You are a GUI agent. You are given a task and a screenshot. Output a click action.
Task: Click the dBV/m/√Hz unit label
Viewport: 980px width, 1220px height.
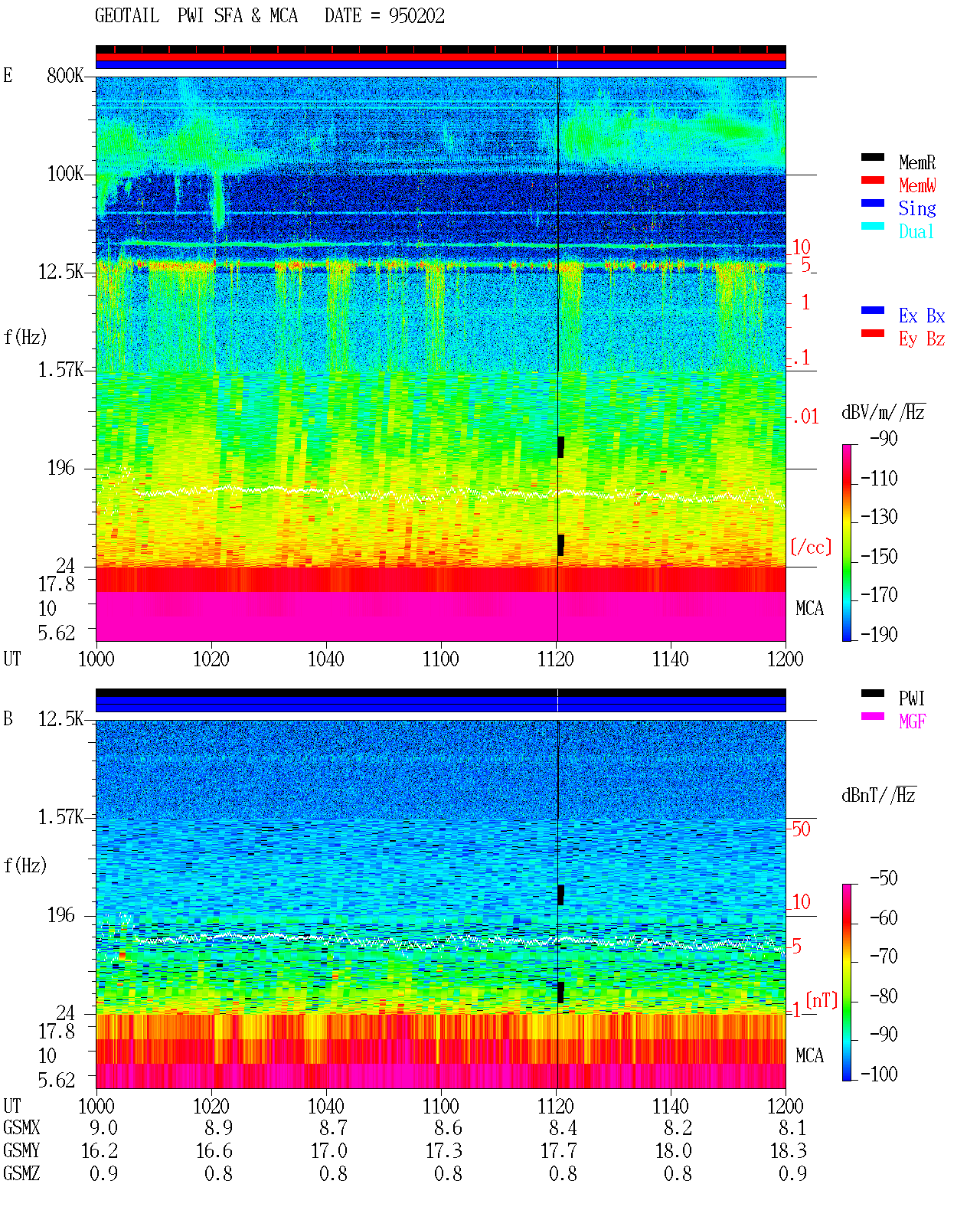point(883,412)
